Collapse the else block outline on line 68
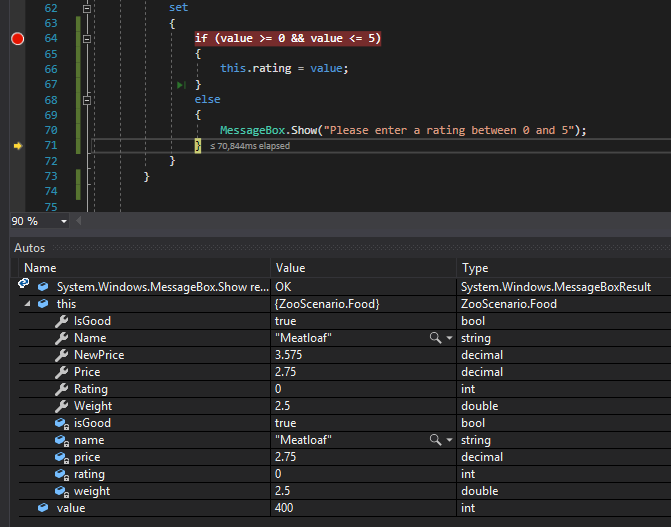The width and height of the screenshot is (671, 527). [x=87, y=100]
